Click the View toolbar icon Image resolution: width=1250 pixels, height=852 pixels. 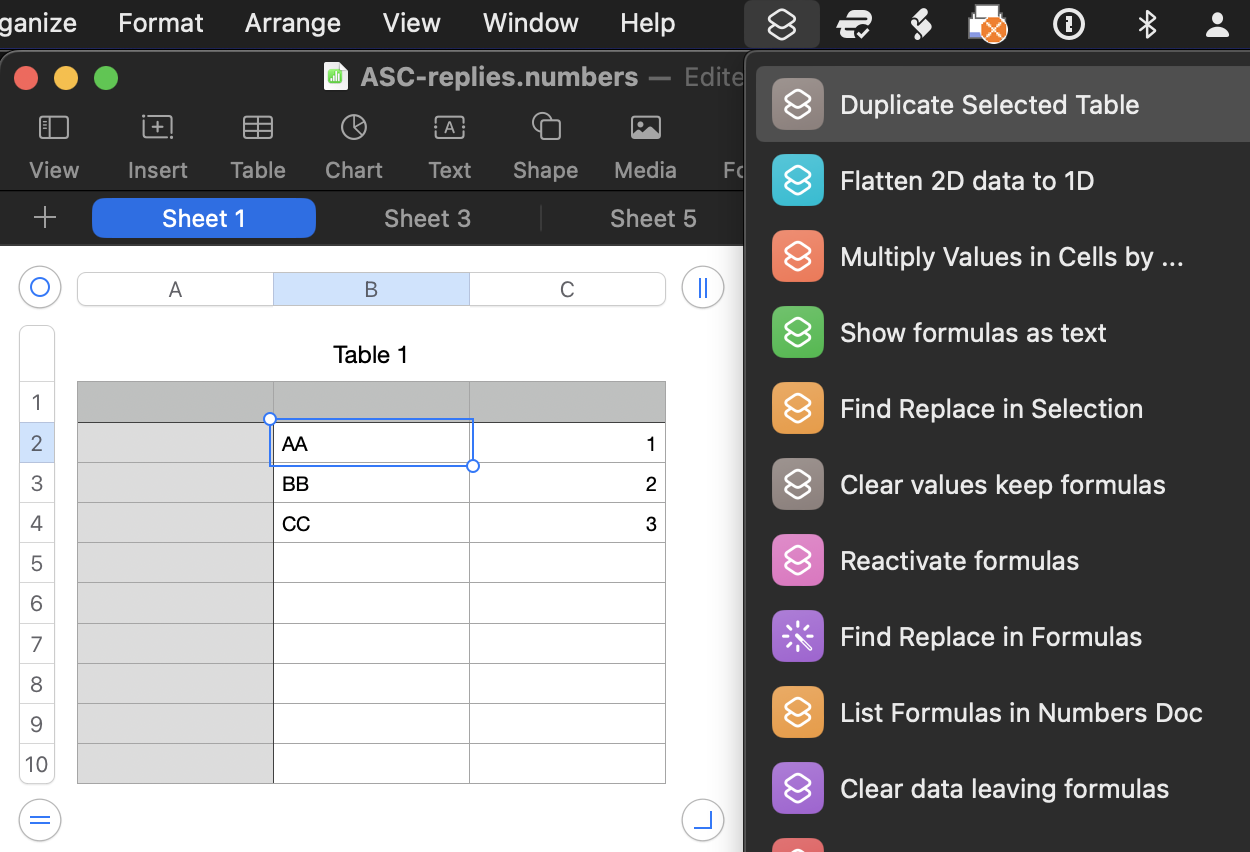click(x=54, y=145)
